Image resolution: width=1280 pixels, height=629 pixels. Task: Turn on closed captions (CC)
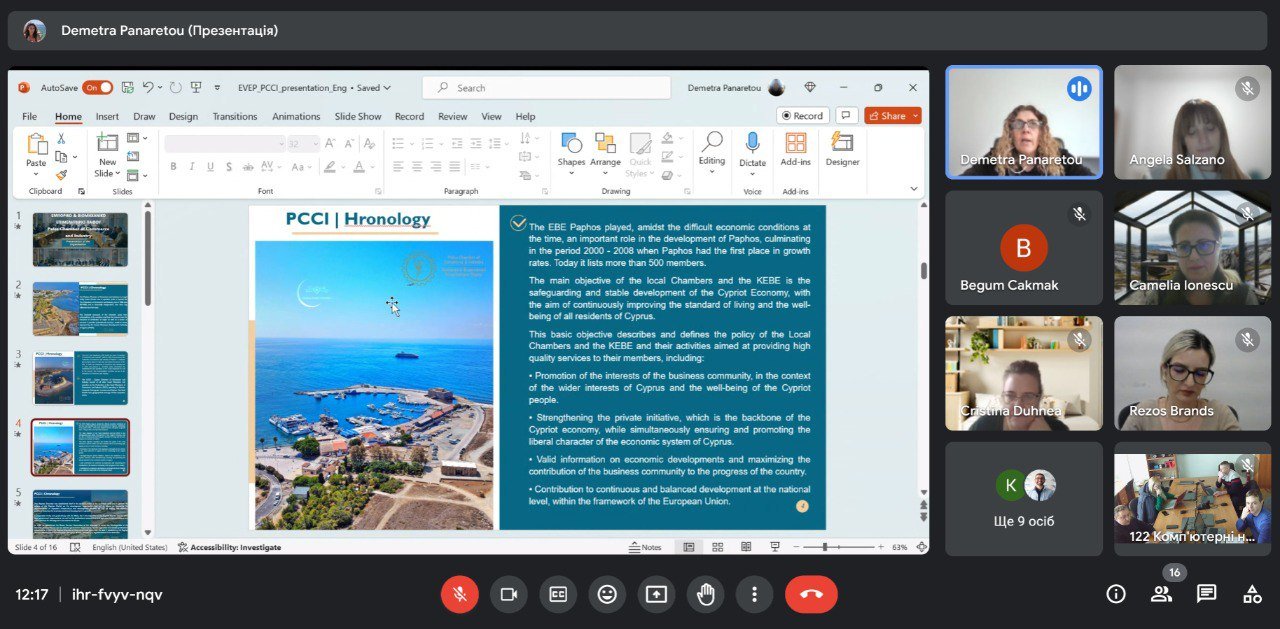pos(558,594)
